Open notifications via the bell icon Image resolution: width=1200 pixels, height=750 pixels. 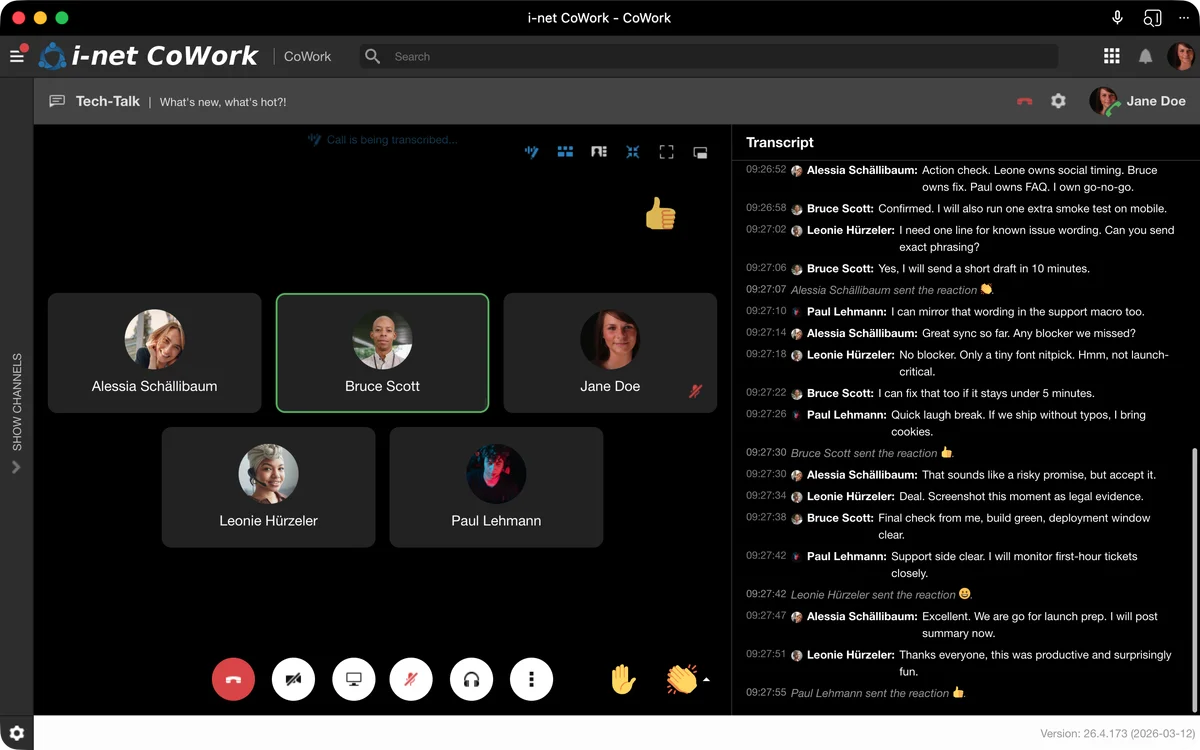tap(1145, 56)
